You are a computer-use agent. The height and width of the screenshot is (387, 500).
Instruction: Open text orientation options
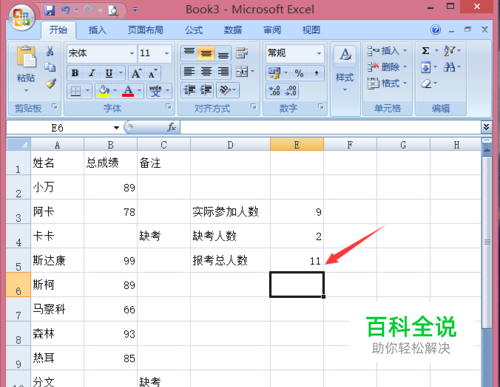pyautogui.click(x=228, y=90)
